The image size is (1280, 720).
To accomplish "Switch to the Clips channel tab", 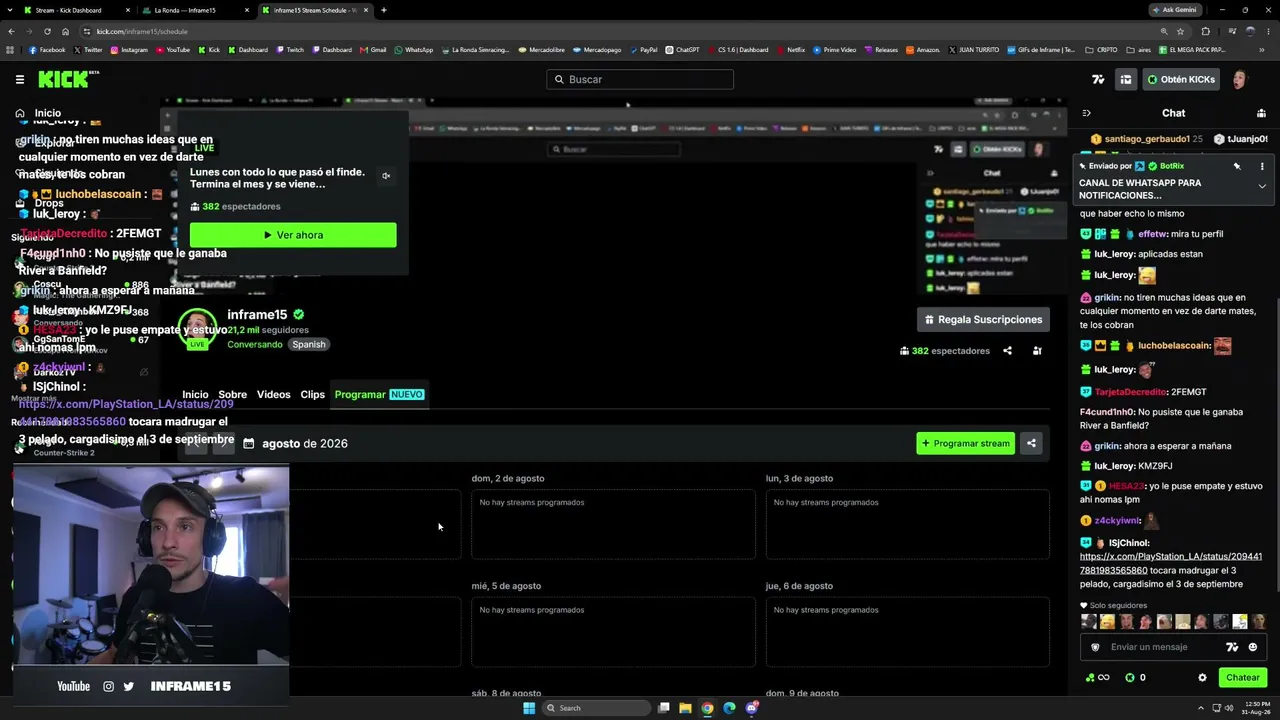I will pyautogui.click(x=313, y=394).
